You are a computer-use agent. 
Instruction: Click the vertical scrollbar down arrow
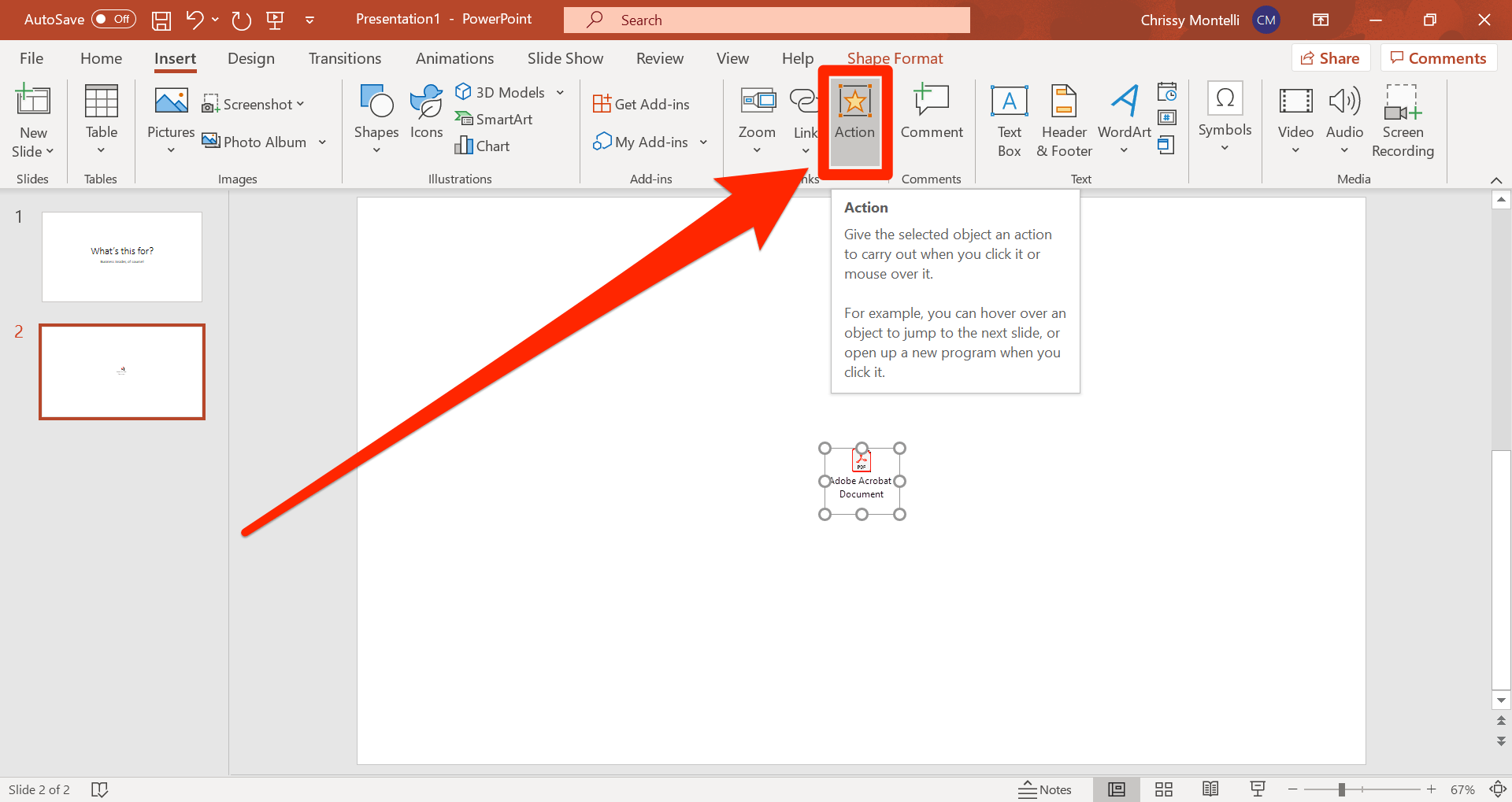[x=1501, y=700]
